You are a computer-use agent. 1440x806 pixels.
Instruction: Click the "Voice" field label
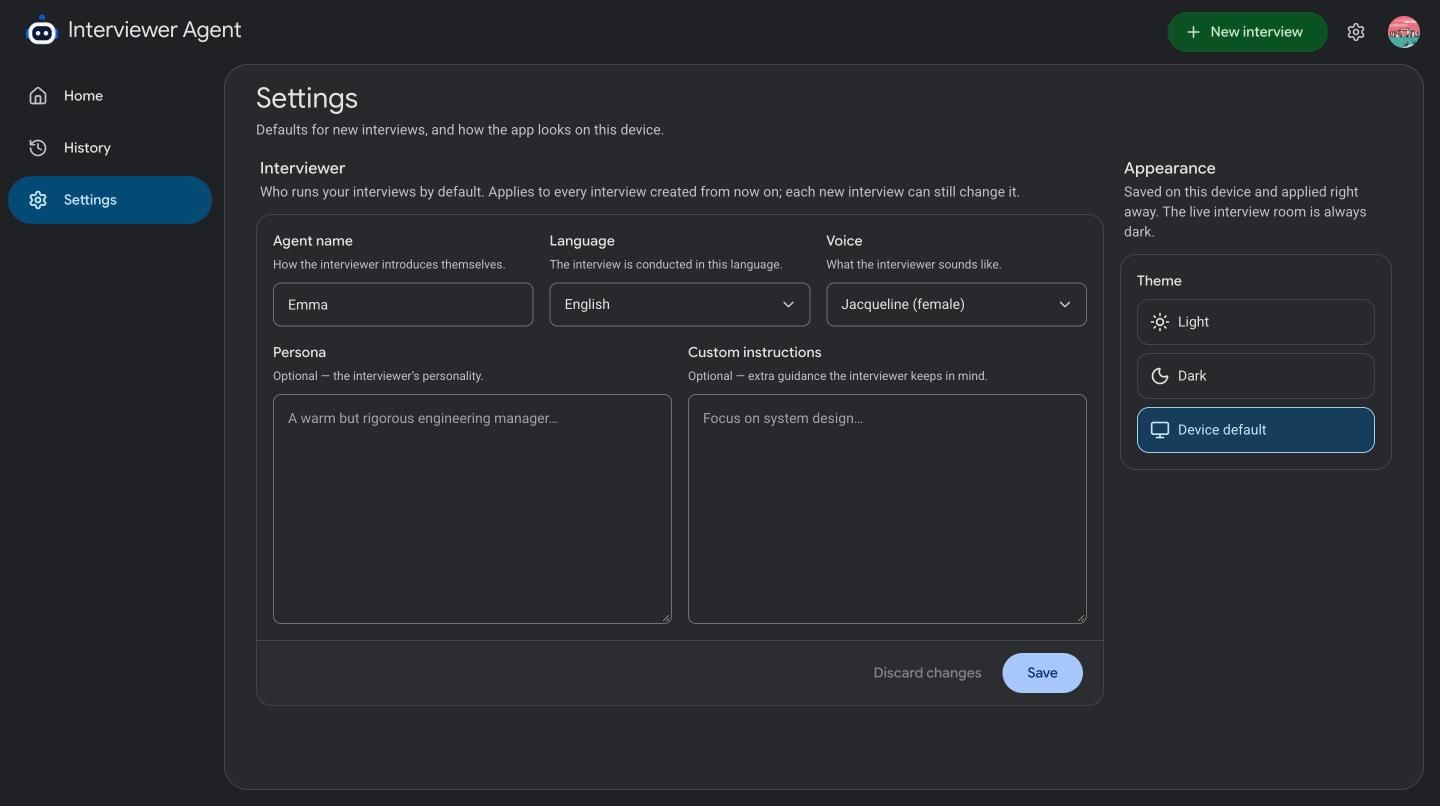click(x=844, y=241)
